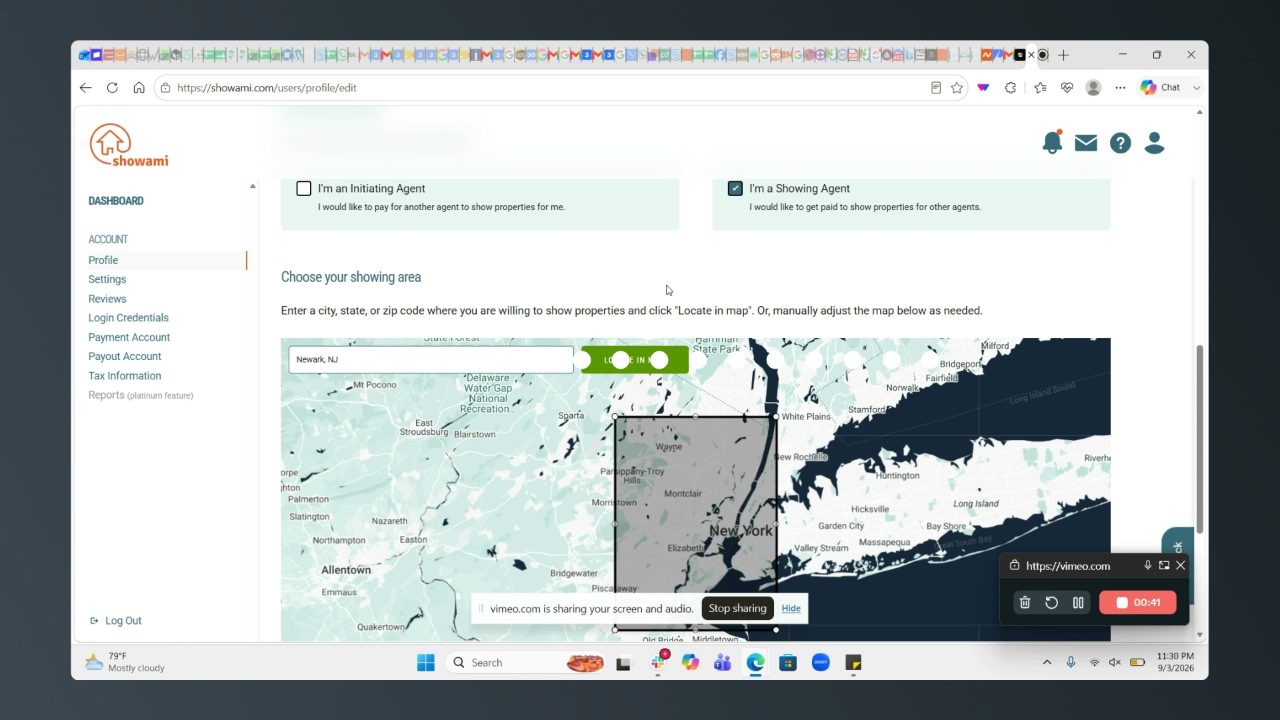Screen dimensions: 1280x720
Task: Refresh the page in browser
Action: pos(112,87)
